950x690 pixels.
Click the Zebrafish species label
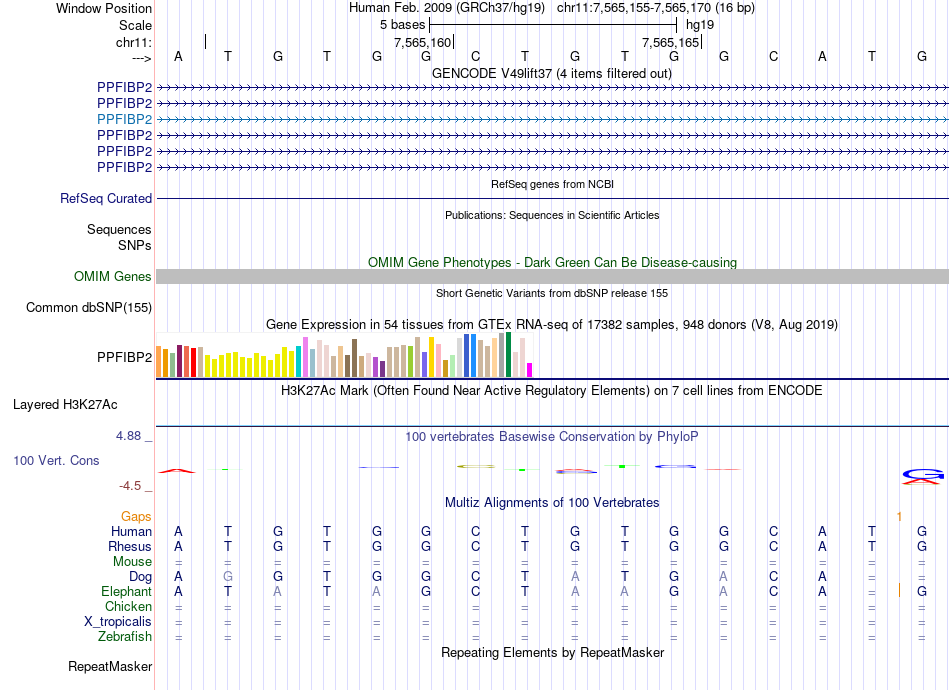(x=125, y=637)
